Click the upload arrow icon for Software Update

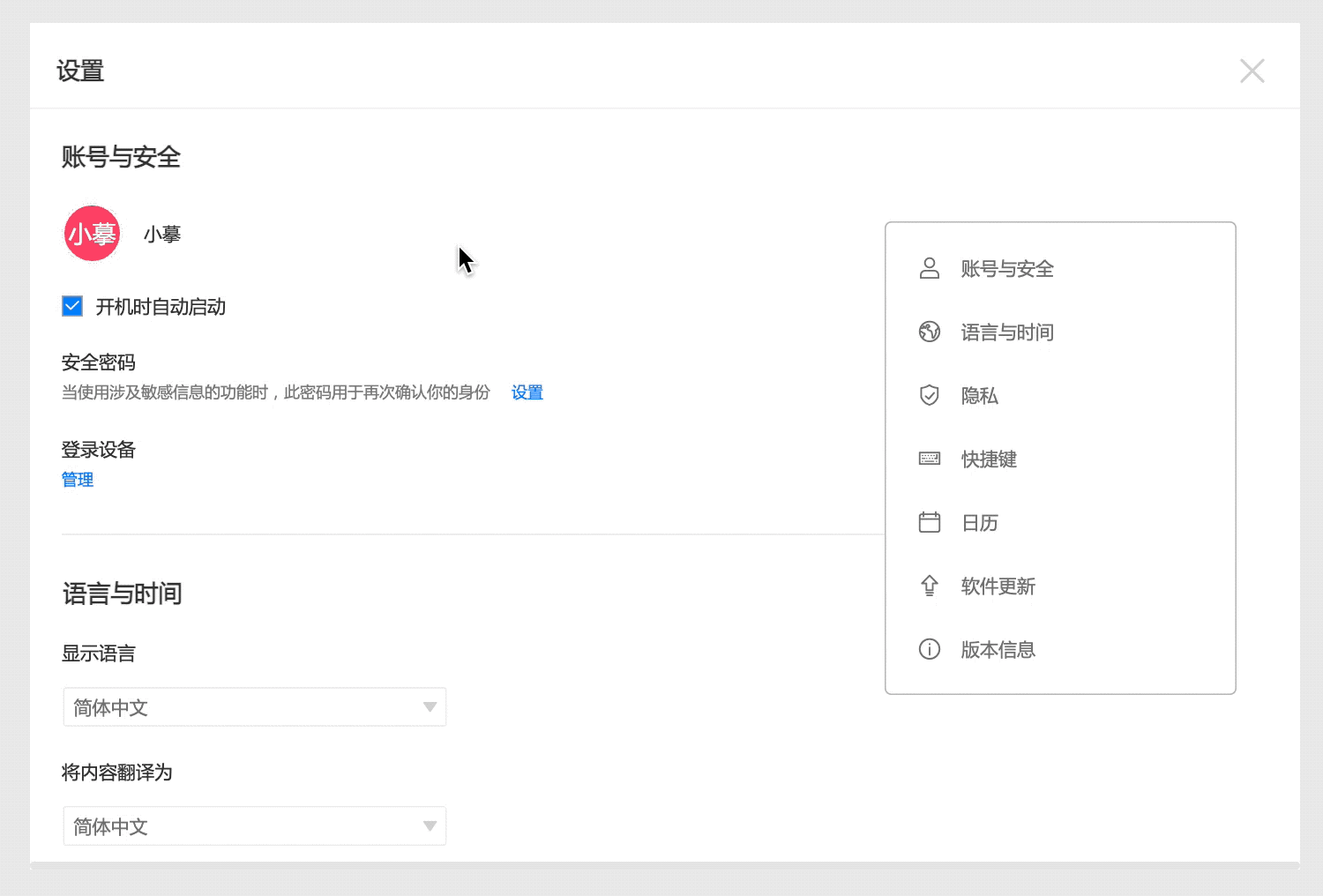(929, 586)
